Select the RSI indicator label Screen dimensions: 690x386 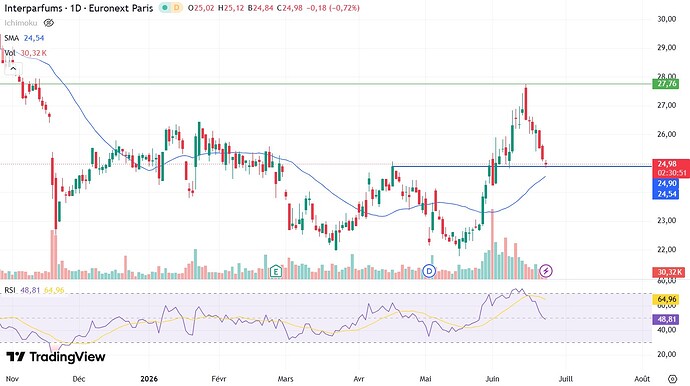(10, 290)
